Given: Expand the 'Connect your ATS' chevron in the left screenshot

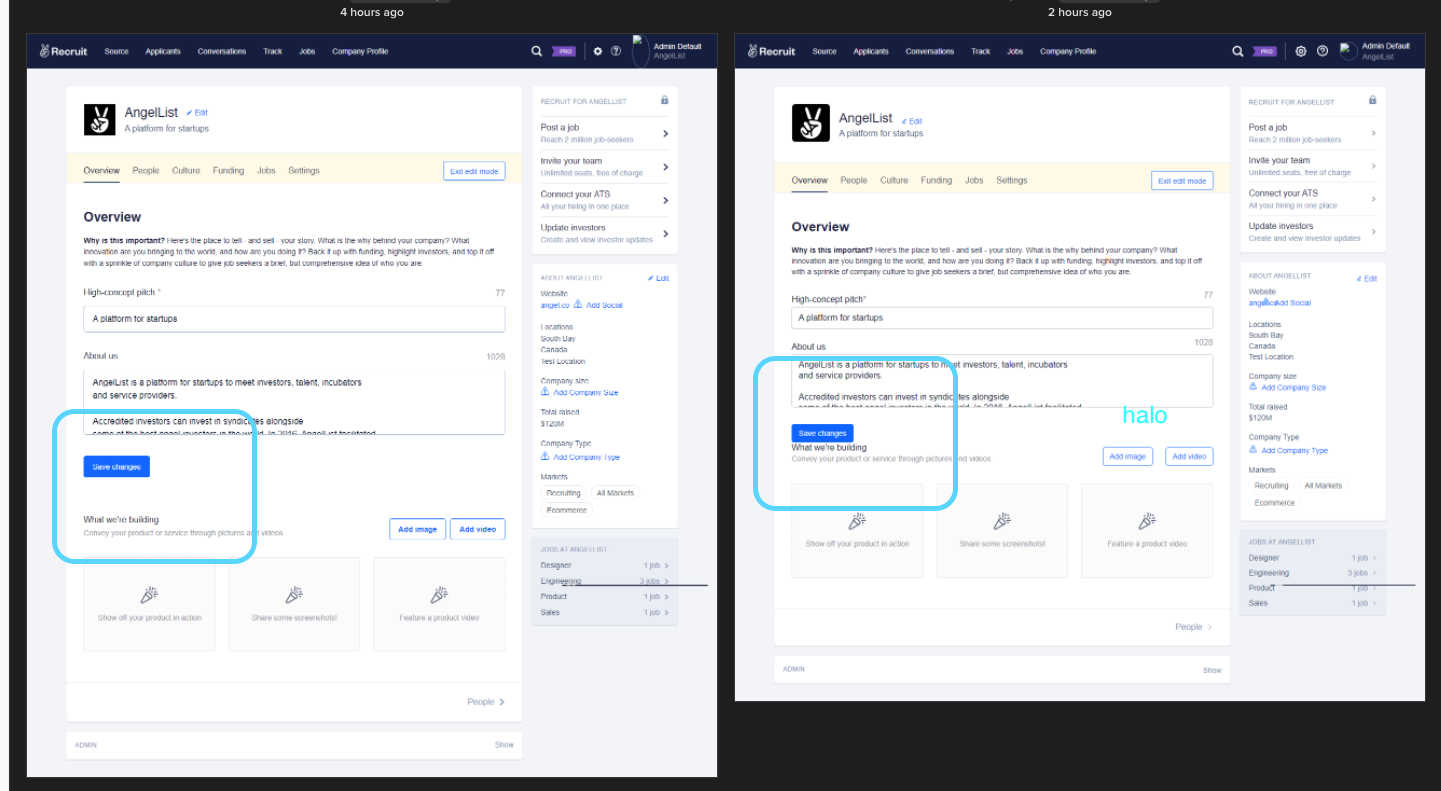Looking at the screenshot, I should [665, 200].
